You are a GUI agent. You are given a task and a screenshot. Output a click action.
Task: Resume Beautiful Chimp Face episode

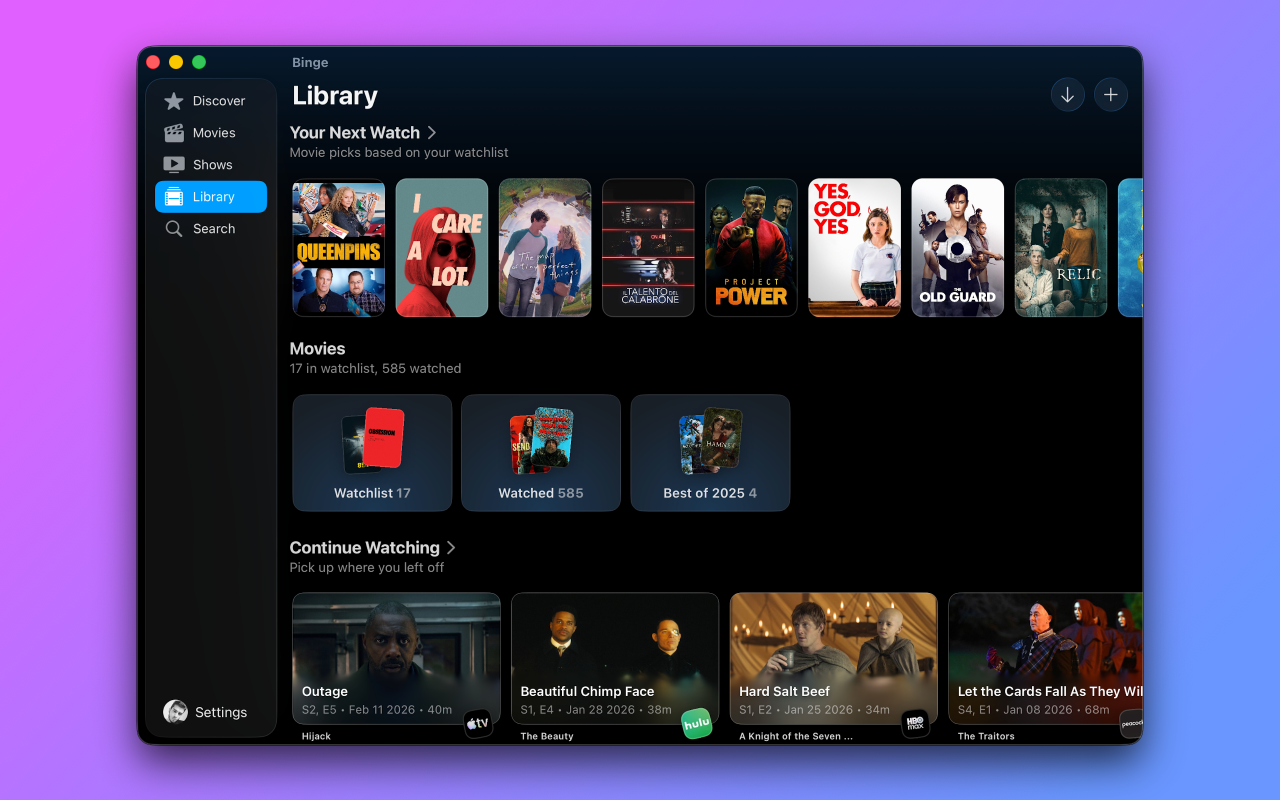tap(615, 658)
